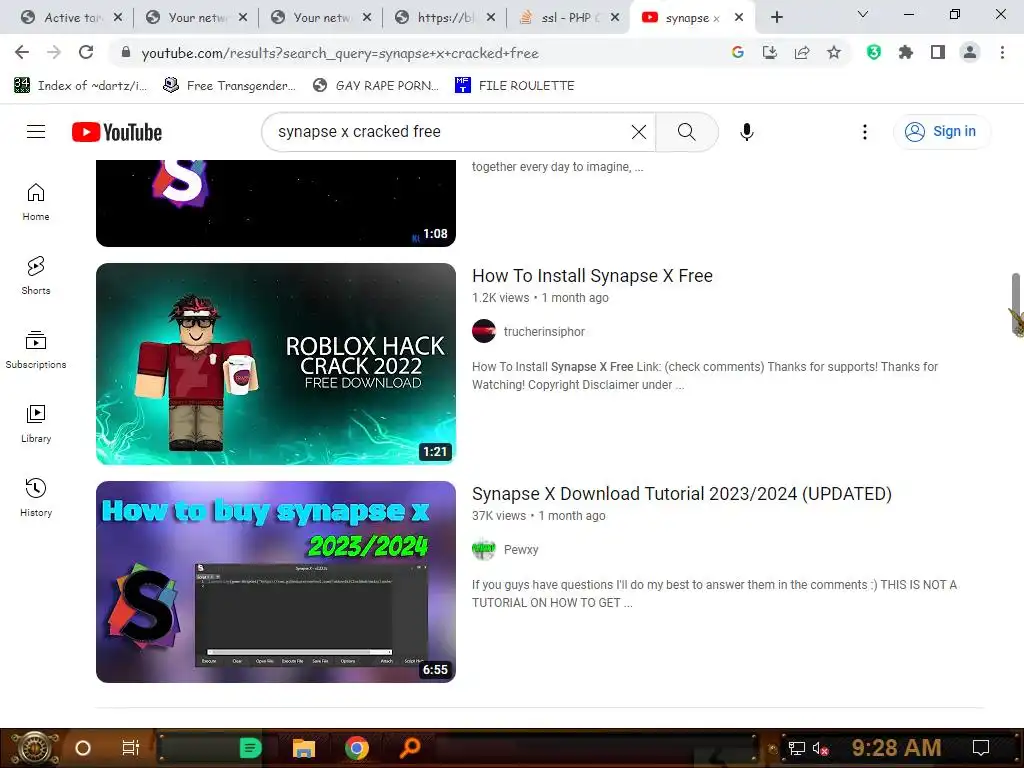This screenshot has height=768, width=1024.
Task: Run search with the magnifier button
Action: pyautogui.click(x=686, y=132)
